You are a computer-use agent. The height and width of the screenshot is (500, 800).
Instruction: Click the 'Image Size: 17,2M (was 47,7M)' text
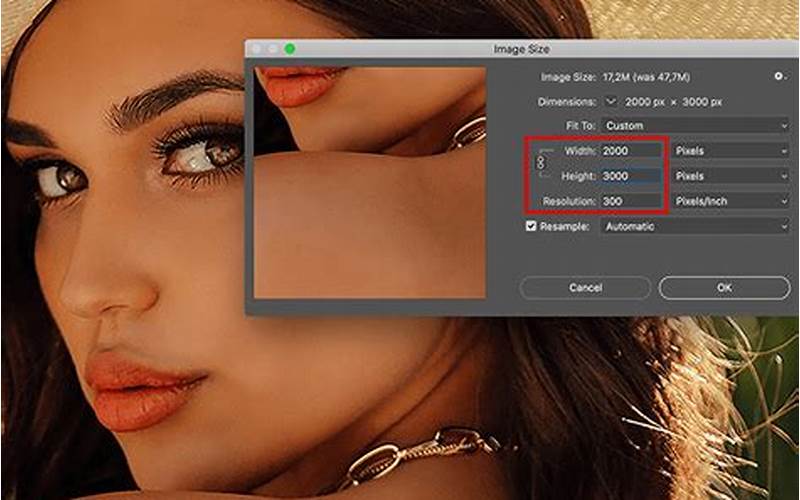pyautogui.click(x=615, y=77)
